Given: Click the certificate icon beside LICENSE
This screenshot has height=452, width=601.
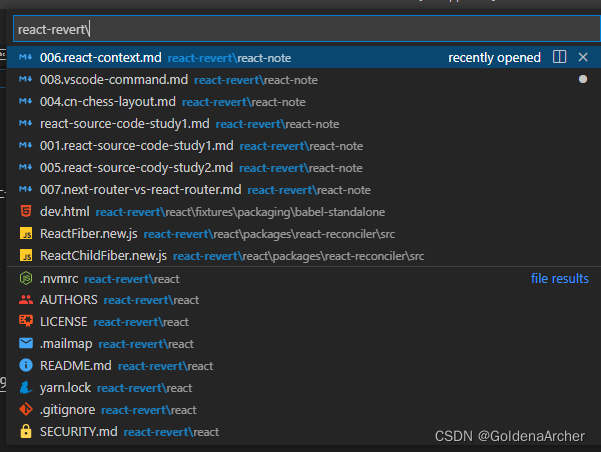Looking at the screenshot, I should pyautogui.click(x=26, y=321).
